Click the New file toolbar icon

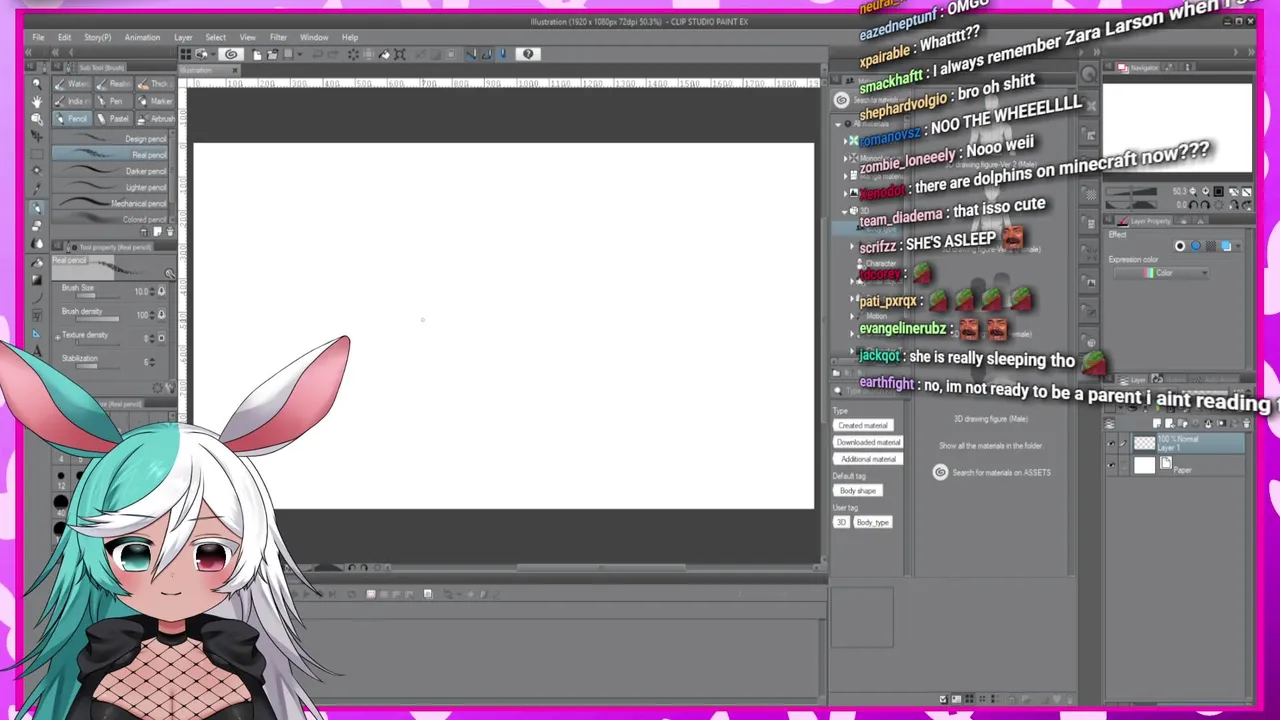(x=257, y=54)
